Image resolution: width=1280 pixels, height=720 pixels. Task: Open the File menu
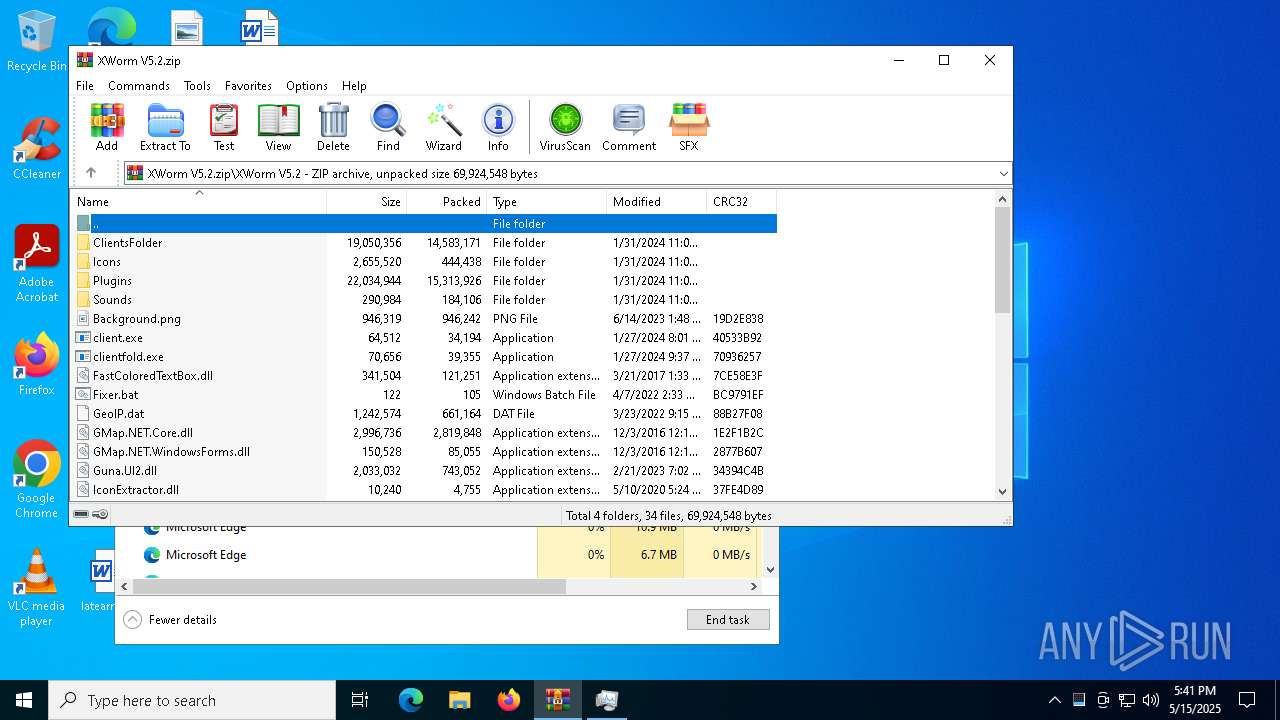point(85,86)
